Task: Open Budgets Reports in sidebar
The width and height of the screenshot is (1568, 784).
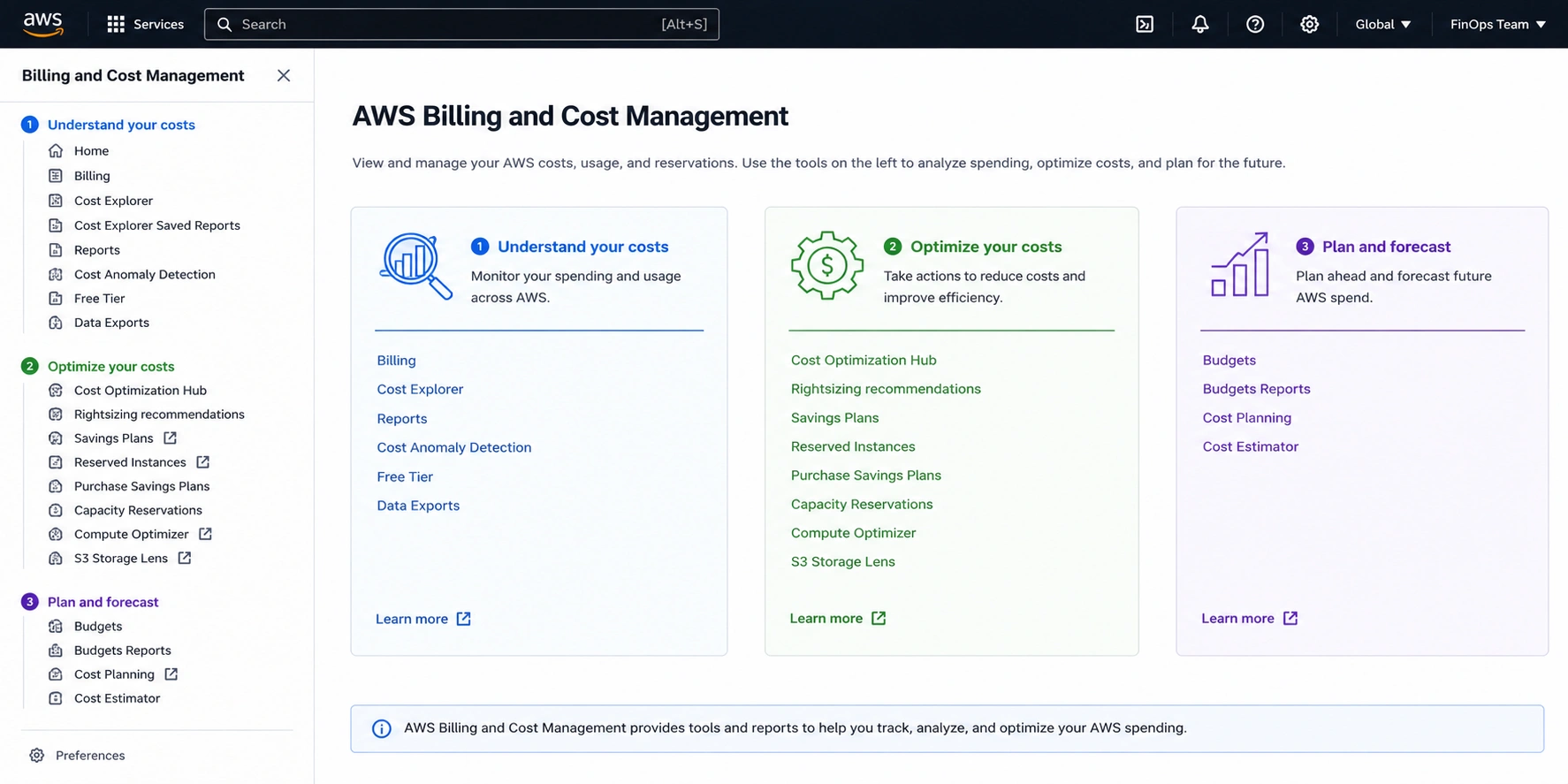Action: [x=122, y=650]
